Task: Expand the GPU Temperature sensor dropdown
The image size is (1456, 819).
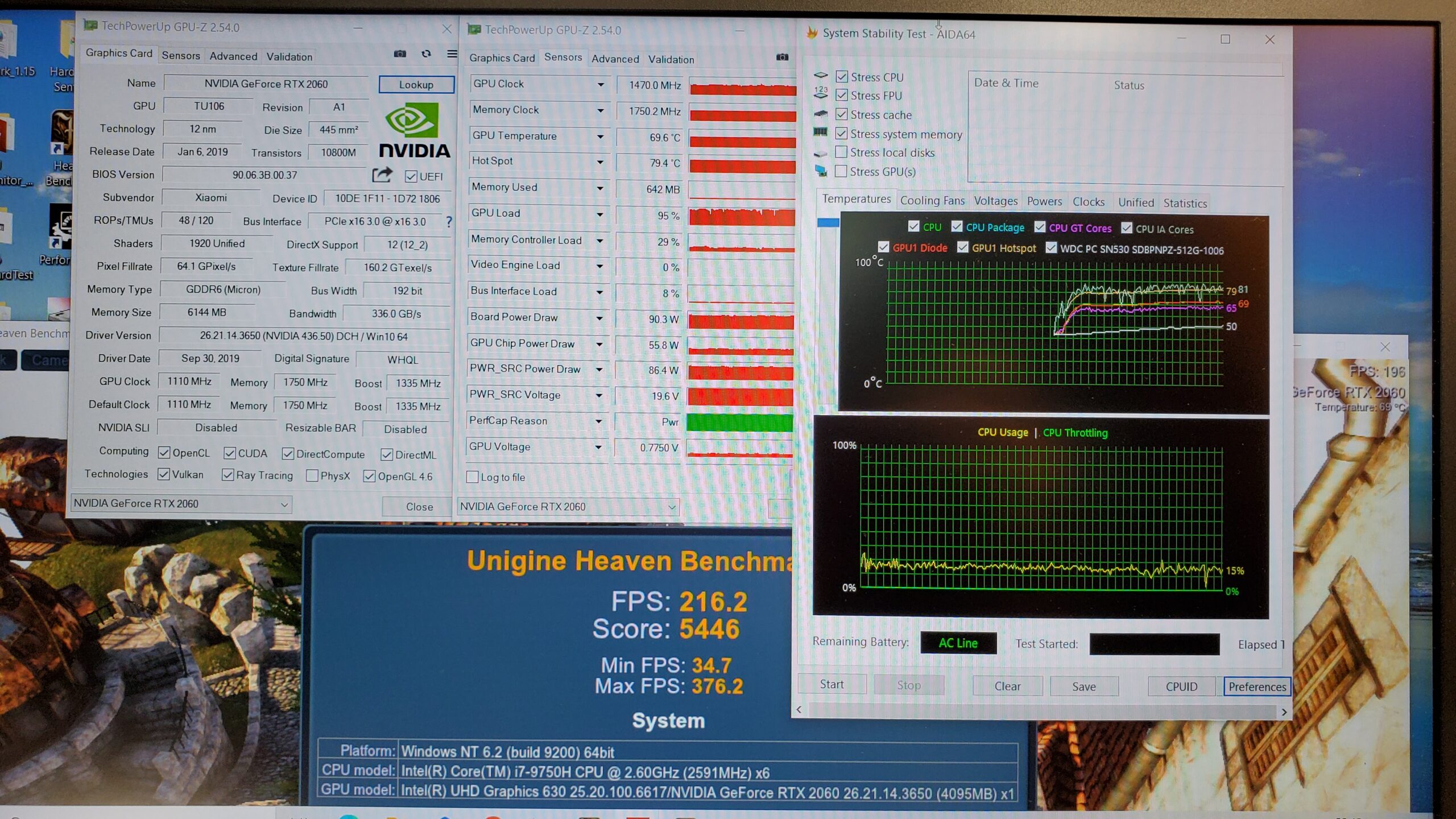Action: click(600, 136)
